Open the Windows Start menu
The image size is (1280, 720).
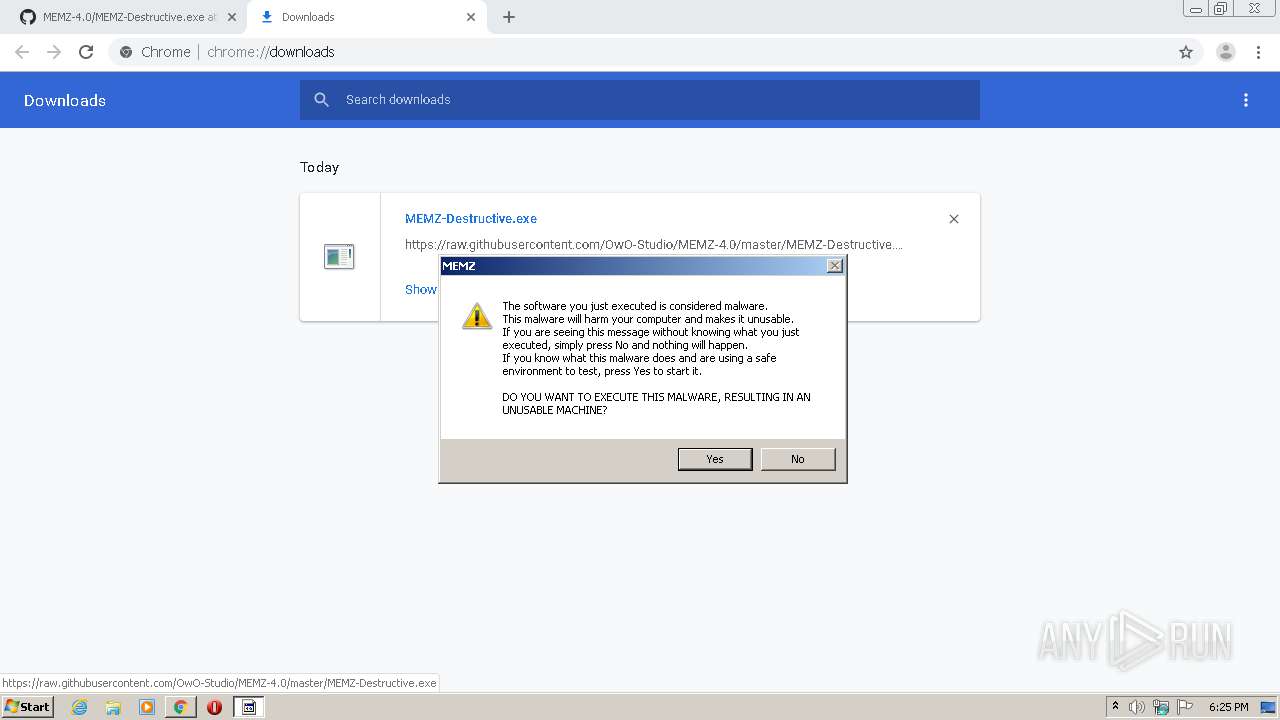(x=27, y=707)
